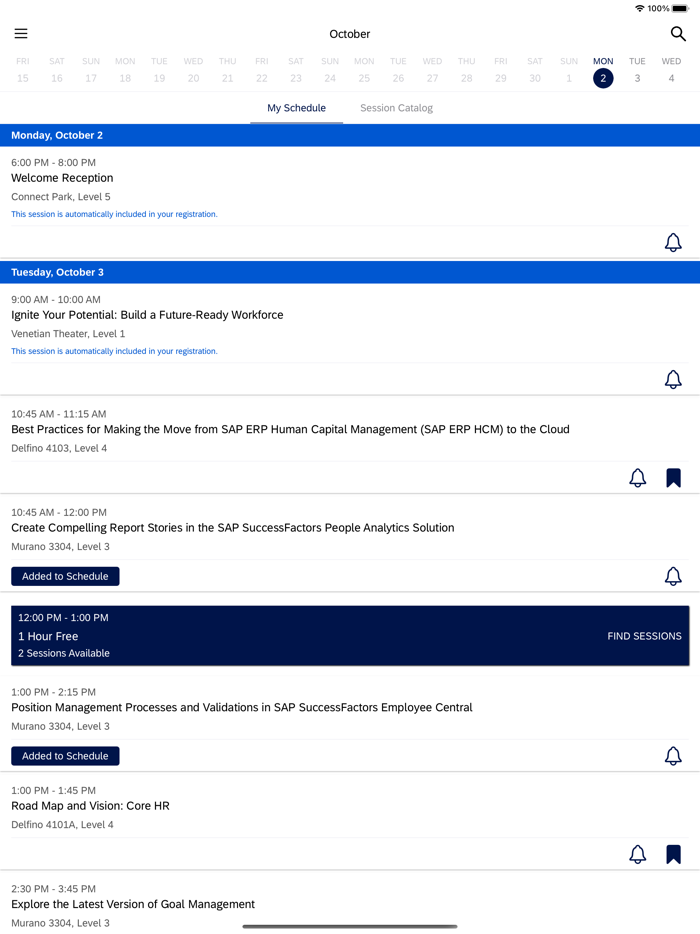Switch to the Session Catalog tab
This screenshot has height=934, width=700.
pyautogui.click(x=396, y=108)
